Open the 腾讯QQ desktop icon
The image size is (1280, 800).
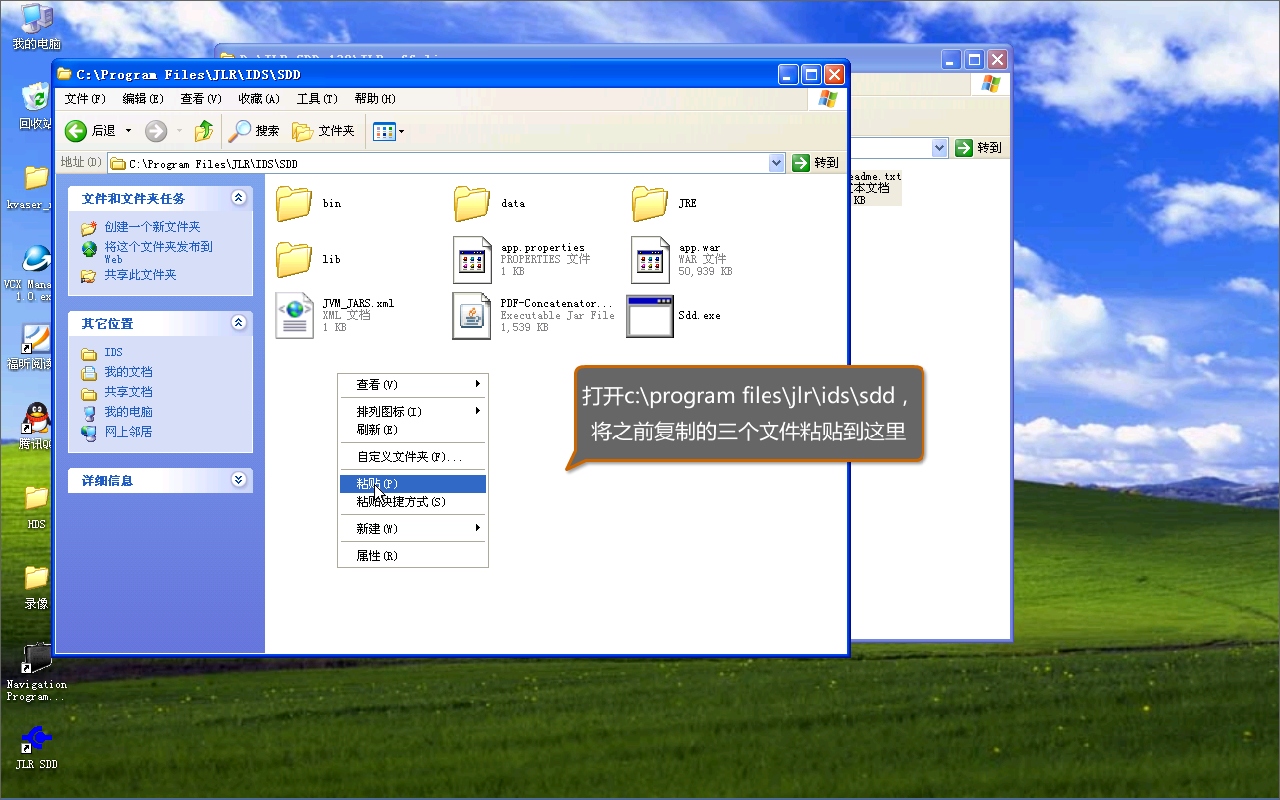pyautogui.click(x=36, y=427)
